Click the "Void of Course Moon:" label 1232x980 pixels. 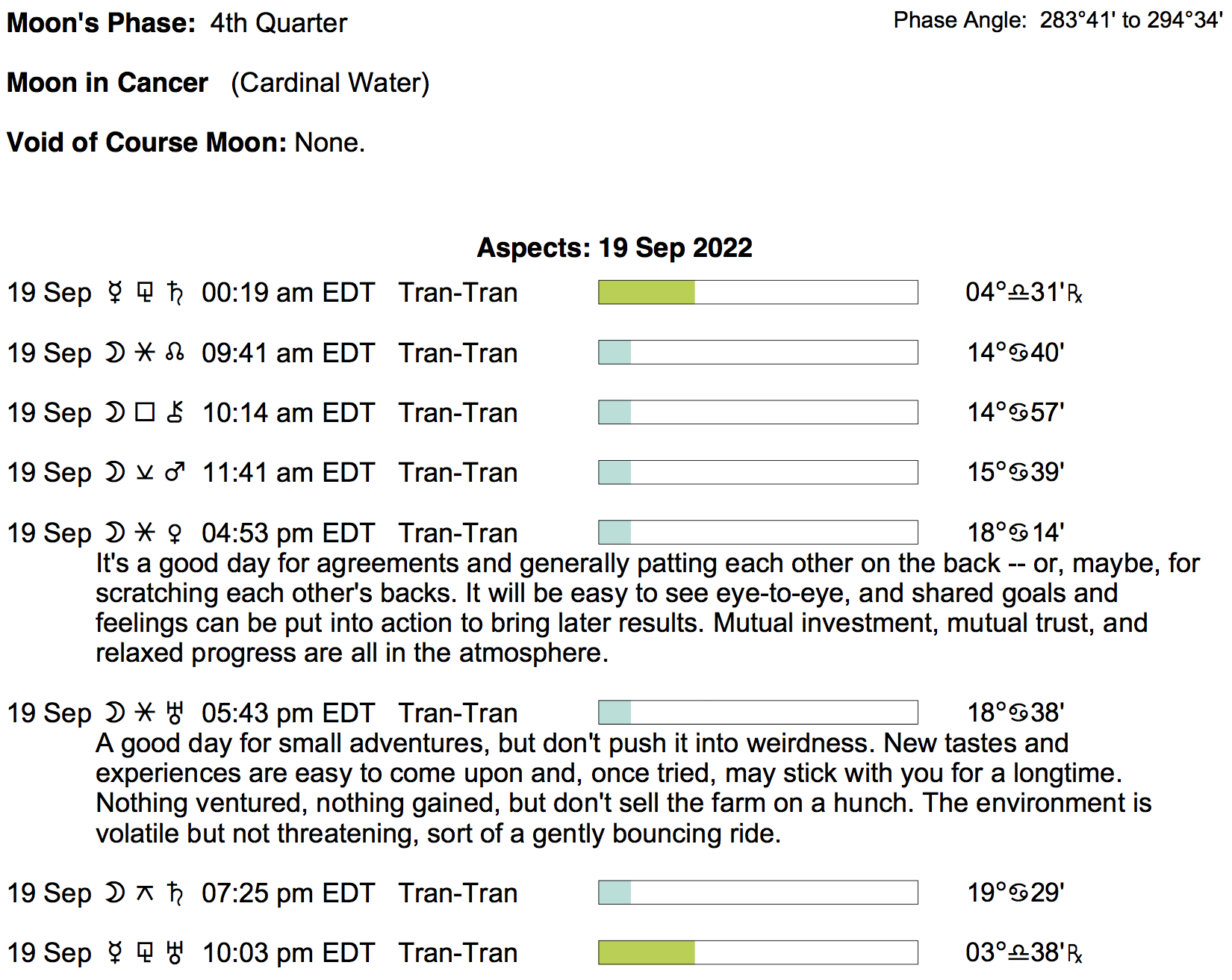(146, 142)
